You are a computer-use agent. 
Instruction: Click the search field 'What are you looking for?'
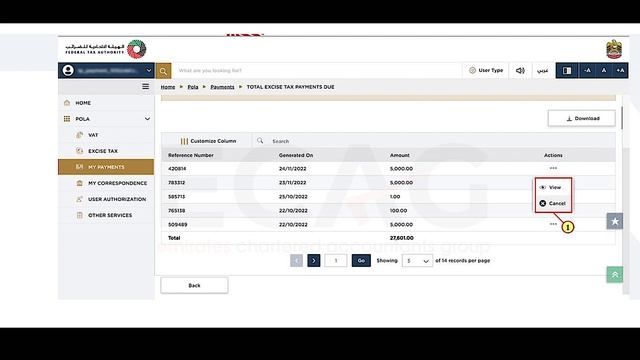tap(316, 71)
